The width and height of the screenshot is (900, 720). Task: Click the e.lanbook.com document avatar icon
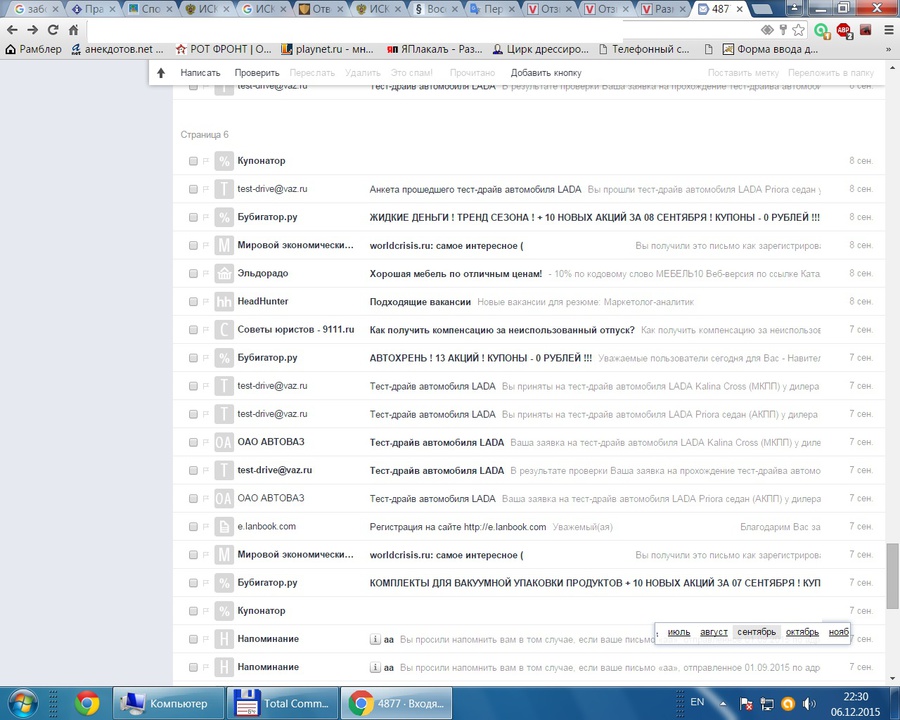click(223, 527)
